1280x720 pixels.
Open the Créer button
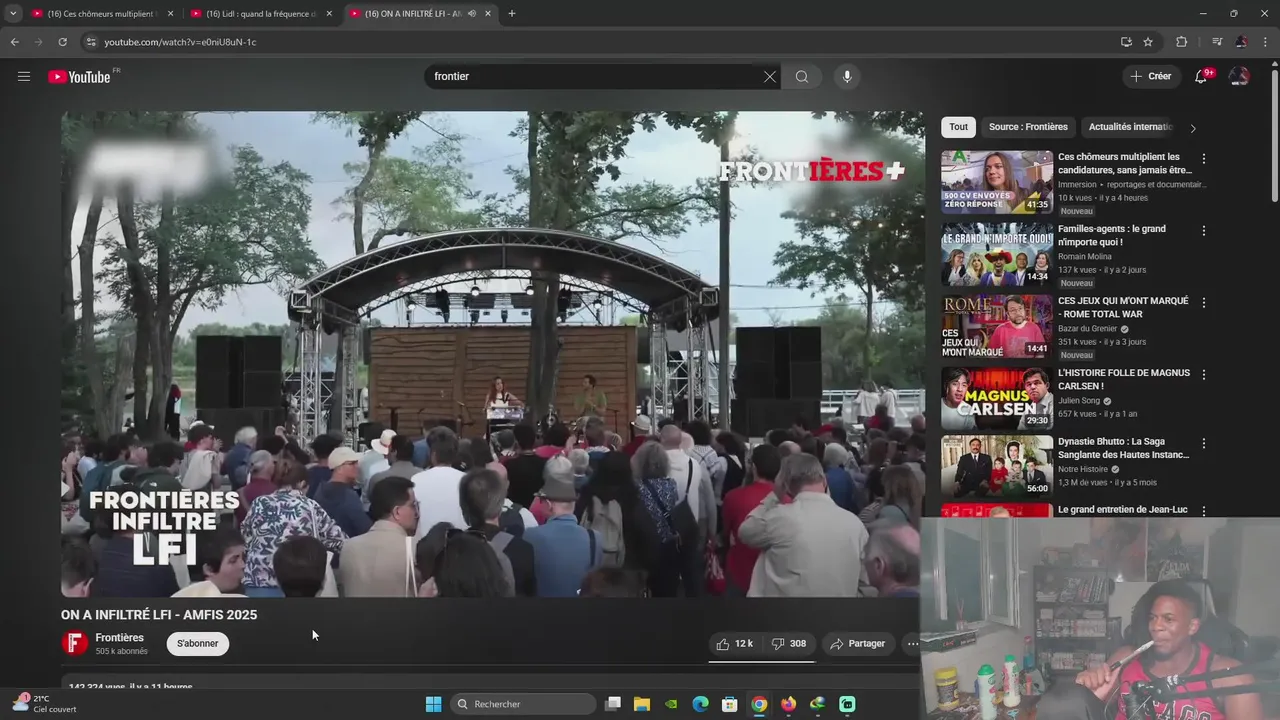1150,76
